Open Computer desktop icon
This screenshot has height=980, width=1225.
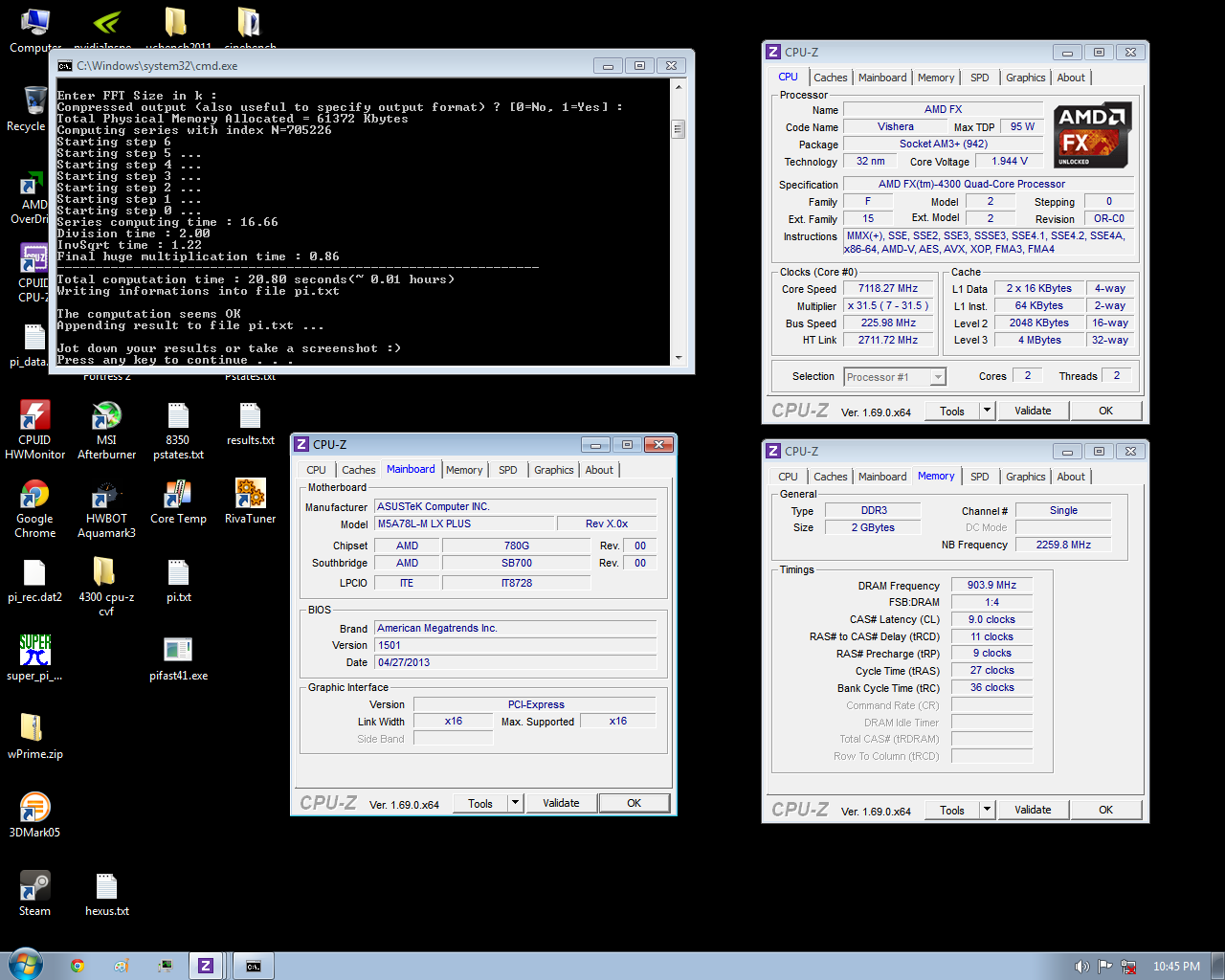click(x=34, y=31)
